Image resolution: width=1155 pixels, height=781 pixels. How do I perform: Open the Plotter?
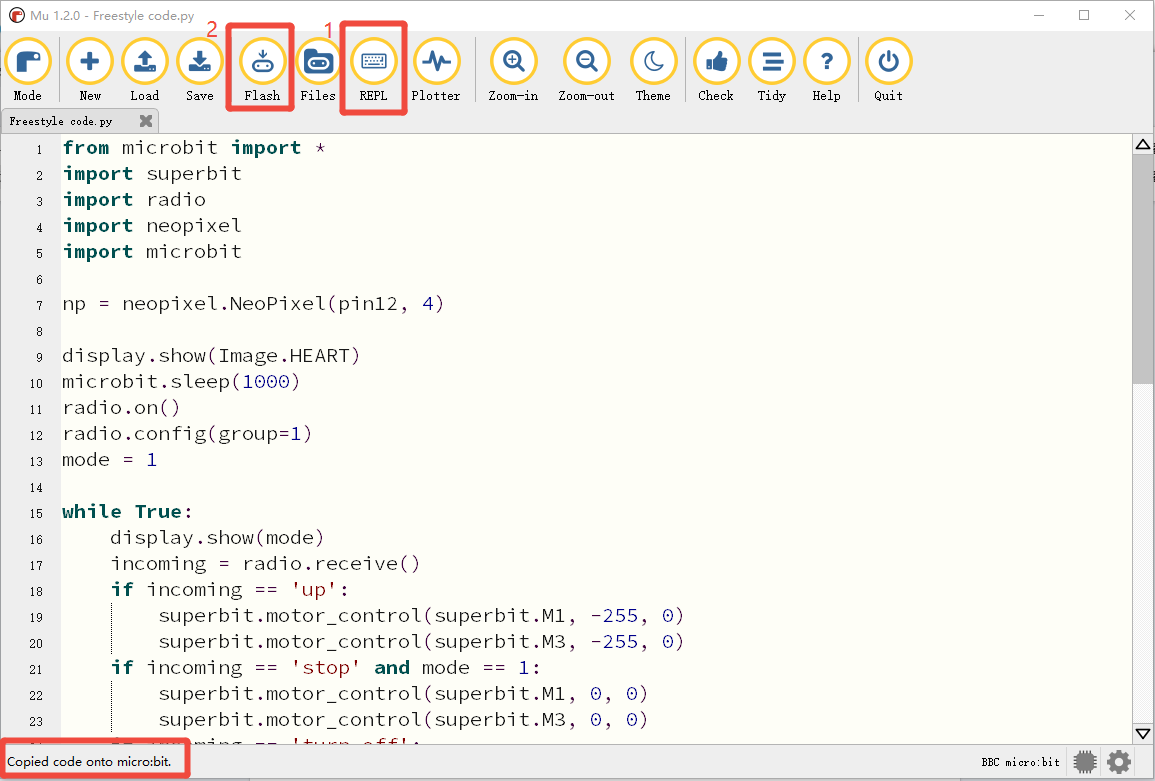point(436,70)
